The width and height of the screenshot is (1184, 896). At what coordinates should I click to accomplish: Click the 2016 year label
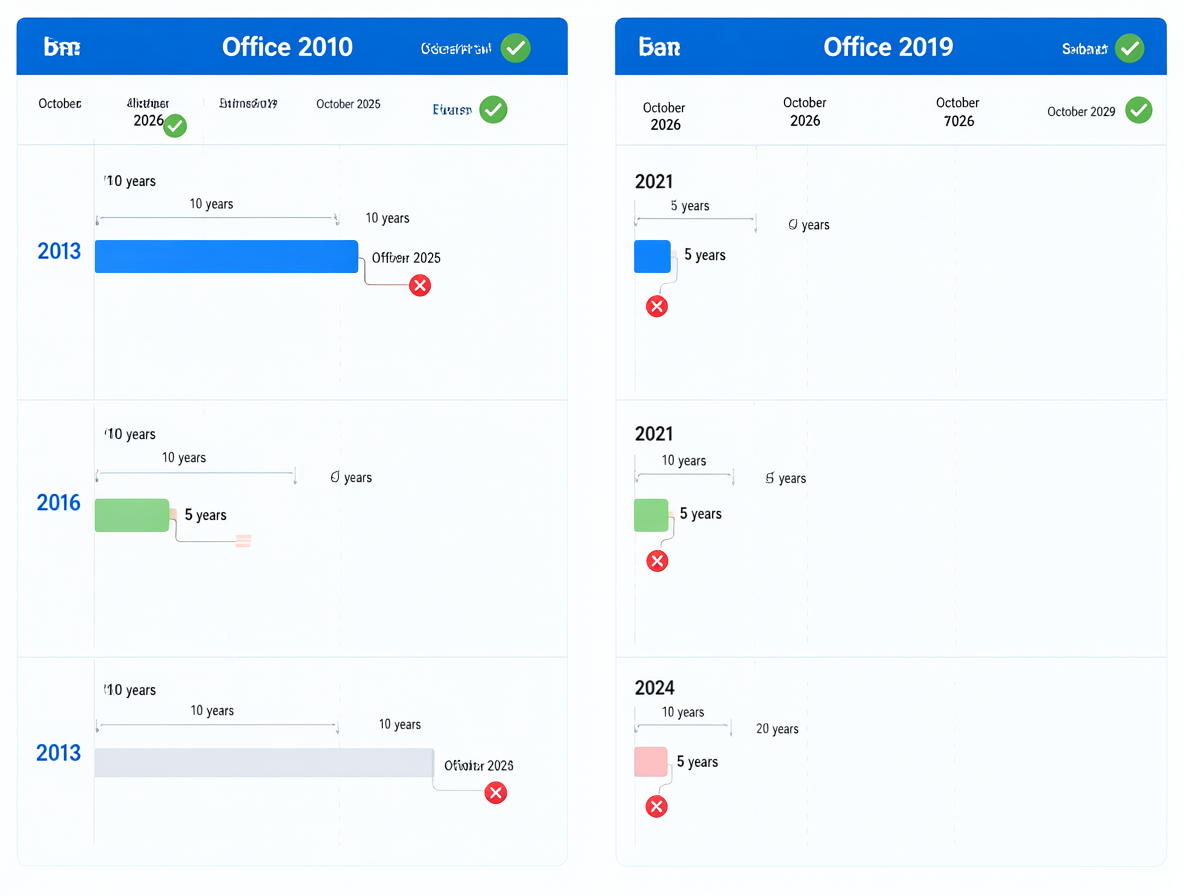(58, 503)
